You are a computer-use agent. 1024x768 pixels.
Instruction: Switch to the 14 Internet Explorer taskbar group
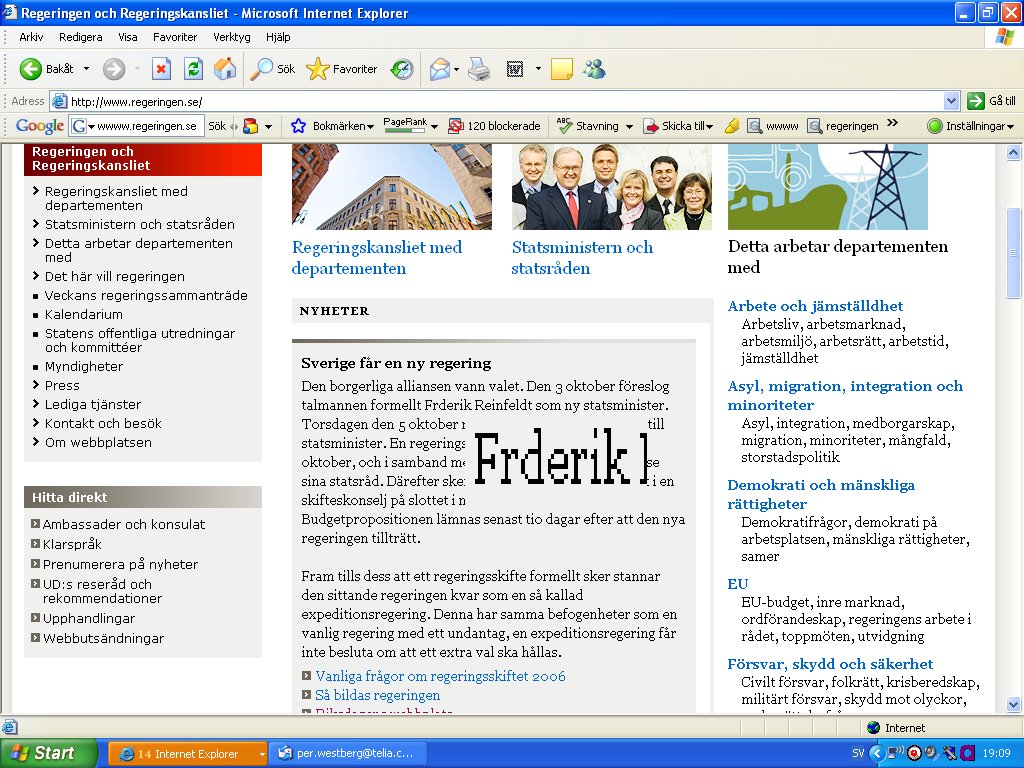pyautogui.click(x=188, y=754)
